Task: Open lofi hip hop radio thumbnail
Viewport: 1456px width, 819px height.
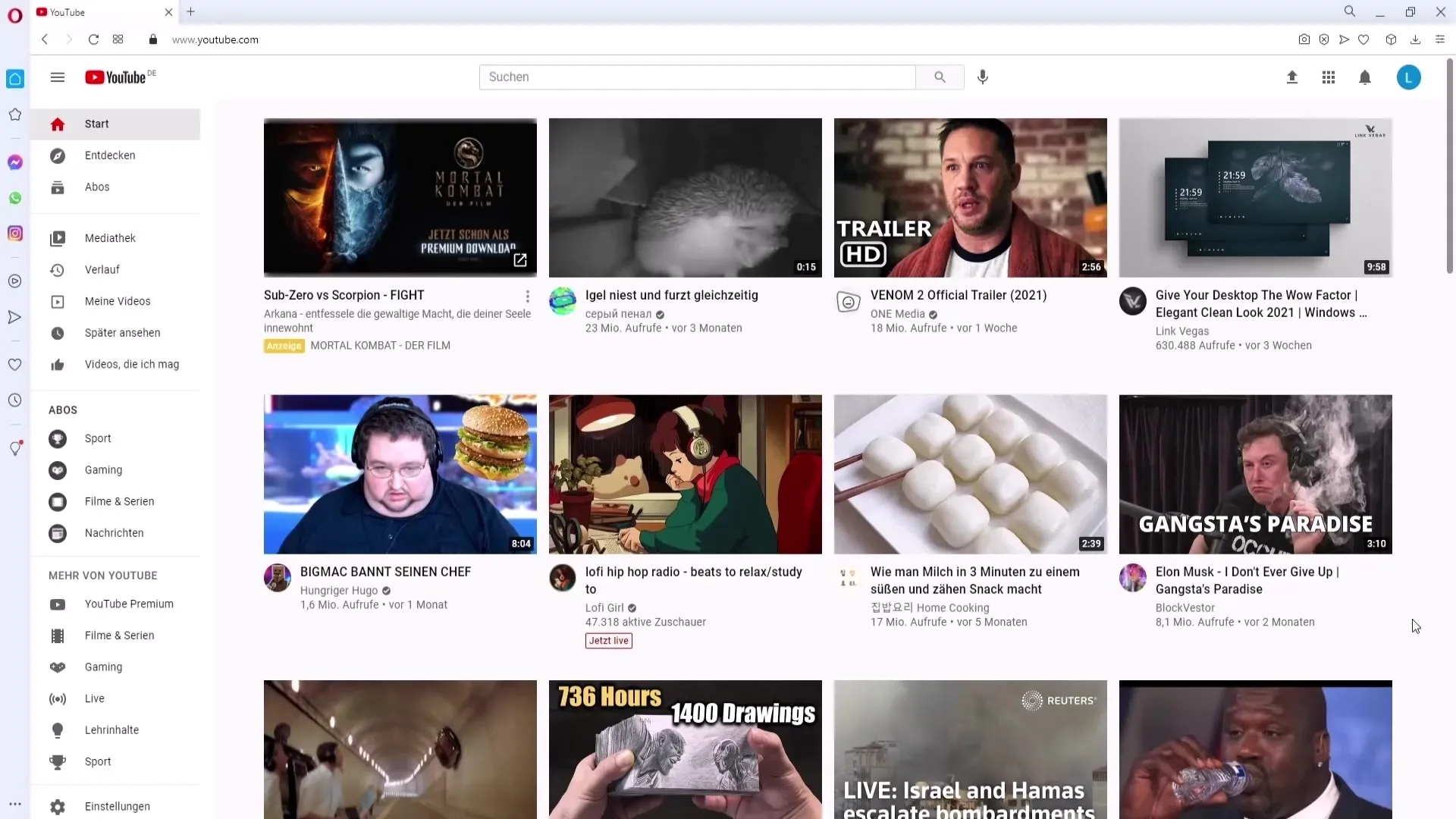Action: [686, 475]
